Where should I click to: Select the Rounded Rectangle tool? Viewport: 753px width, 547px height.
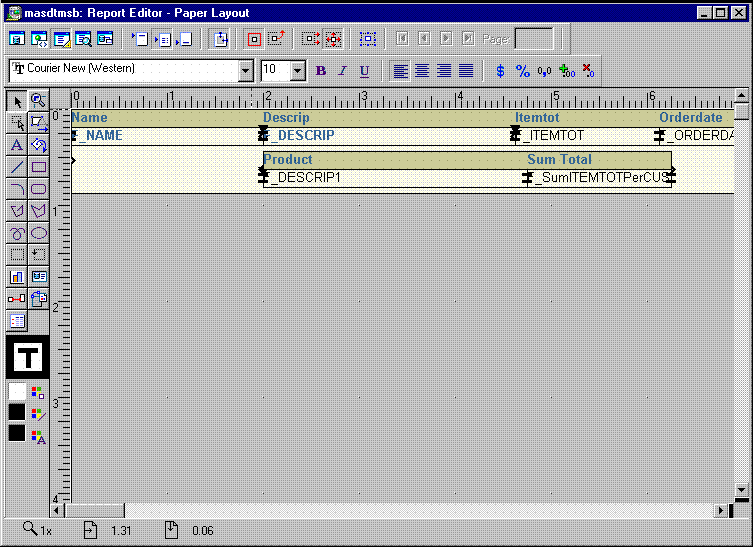coord(38,189)
